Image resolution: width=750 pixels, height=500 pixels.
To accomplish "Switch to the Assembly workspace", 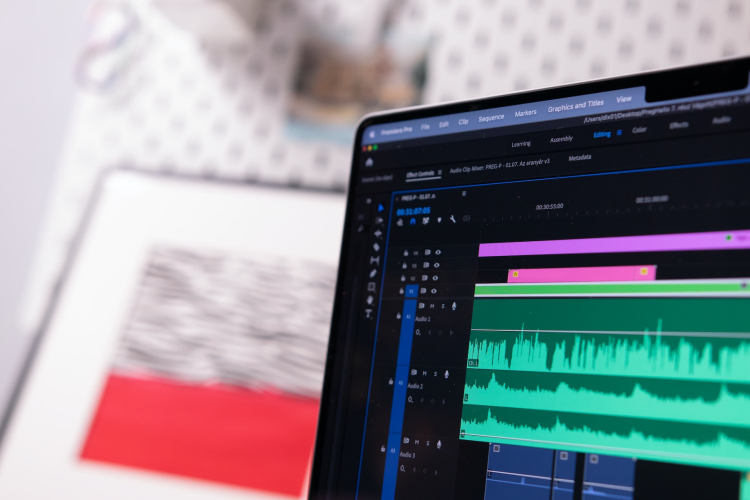I will click(561, 139).
